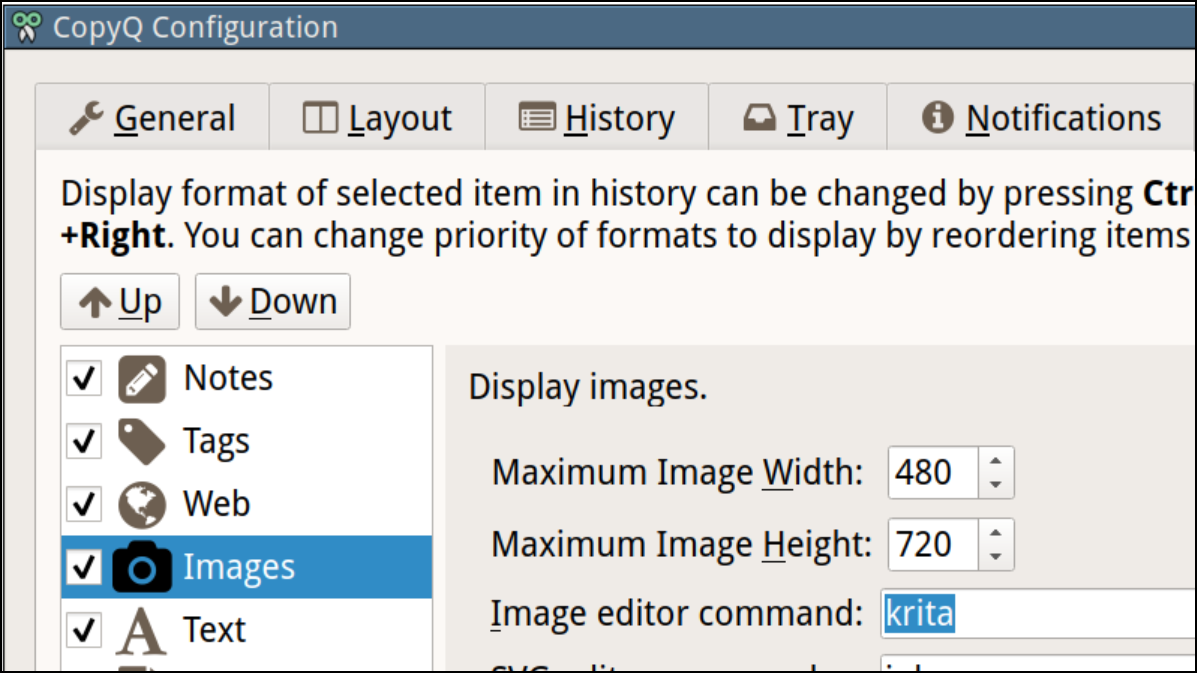Click the Image editor command label
The image size is (1197, 673).
pos(676,613)
